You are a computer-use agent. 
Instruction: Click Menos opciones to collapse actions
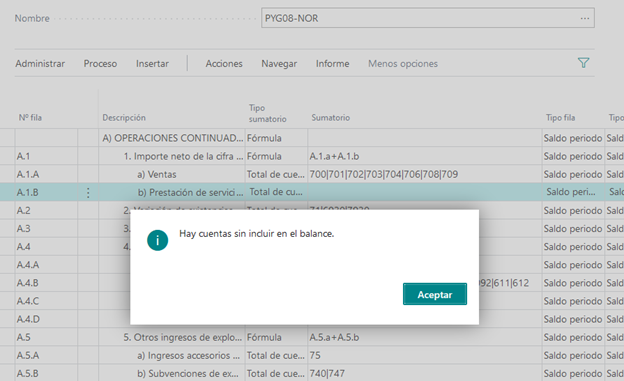click(403, 64)
